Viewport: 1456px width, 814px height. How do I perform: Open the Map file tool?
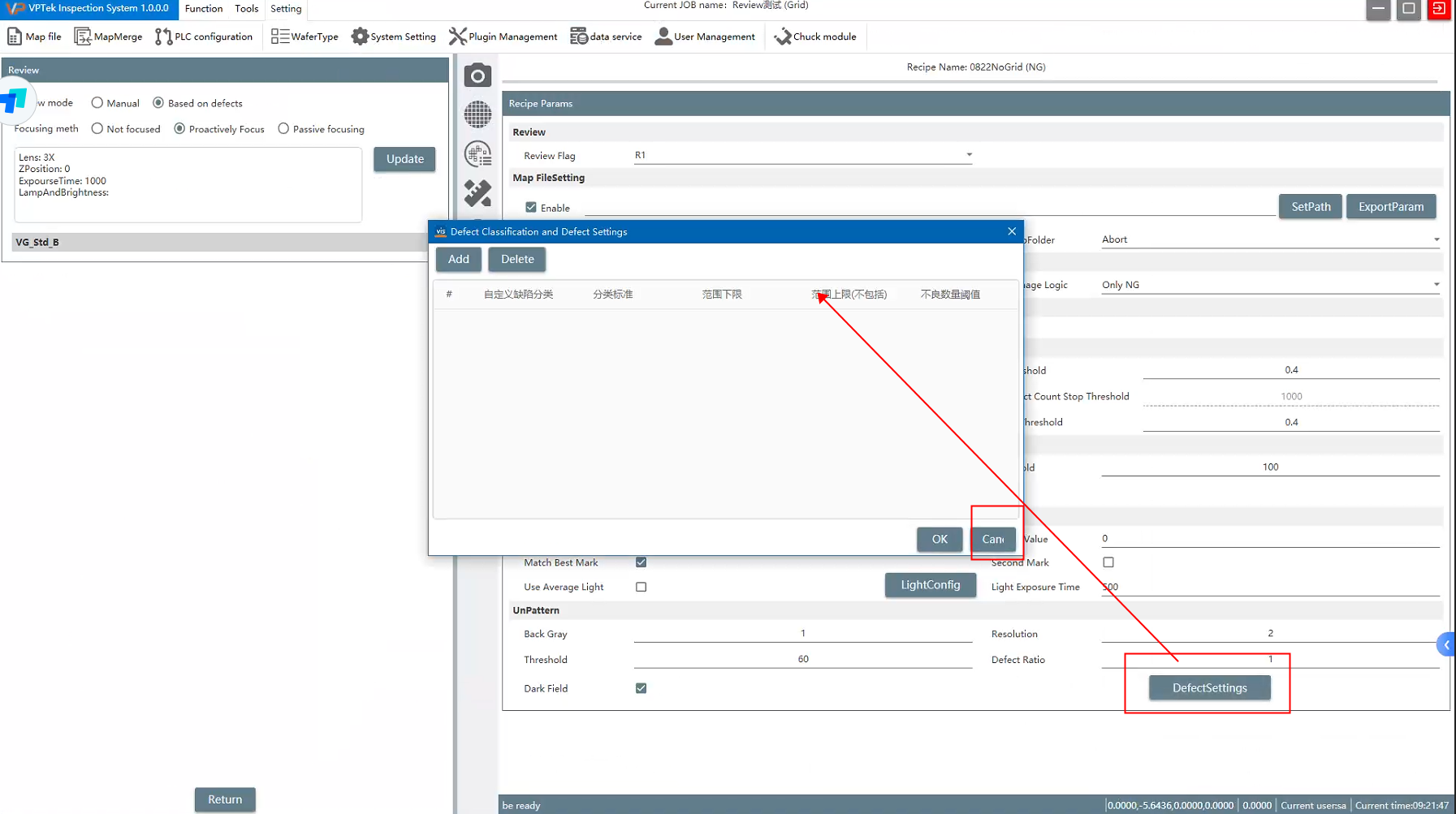34,37
